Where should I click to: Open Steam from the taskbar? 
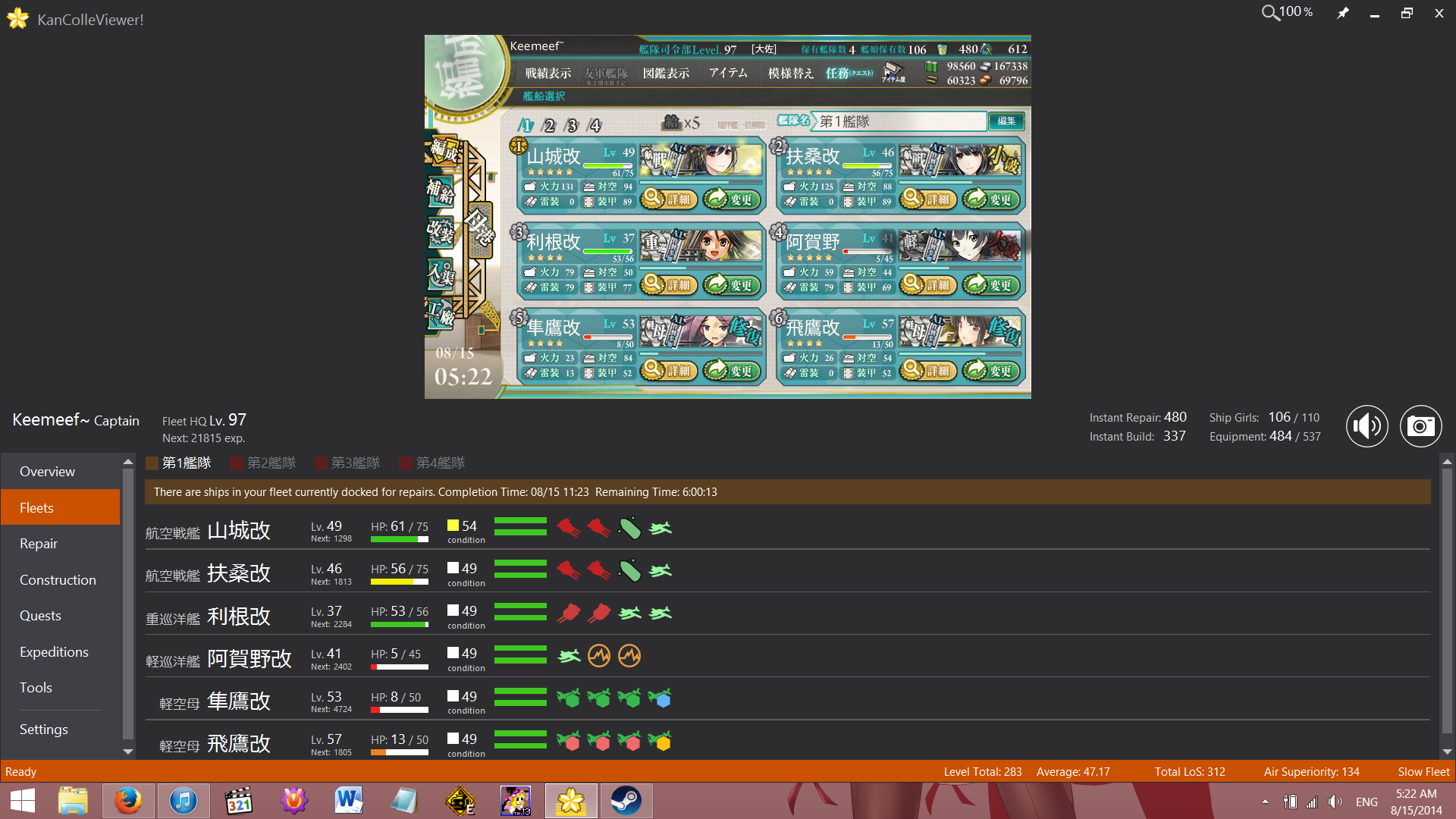(626, 801)
